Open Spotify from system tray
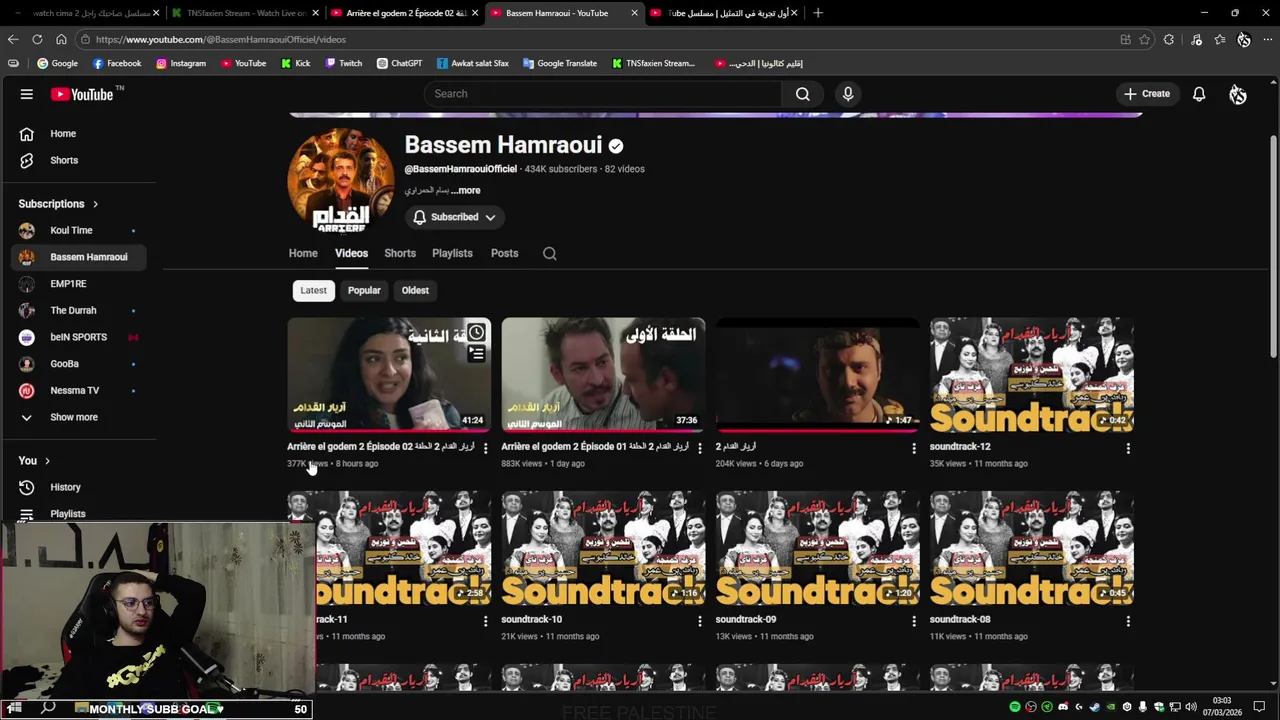The width and height of the screenshot is (1280, 720). 1015,707
